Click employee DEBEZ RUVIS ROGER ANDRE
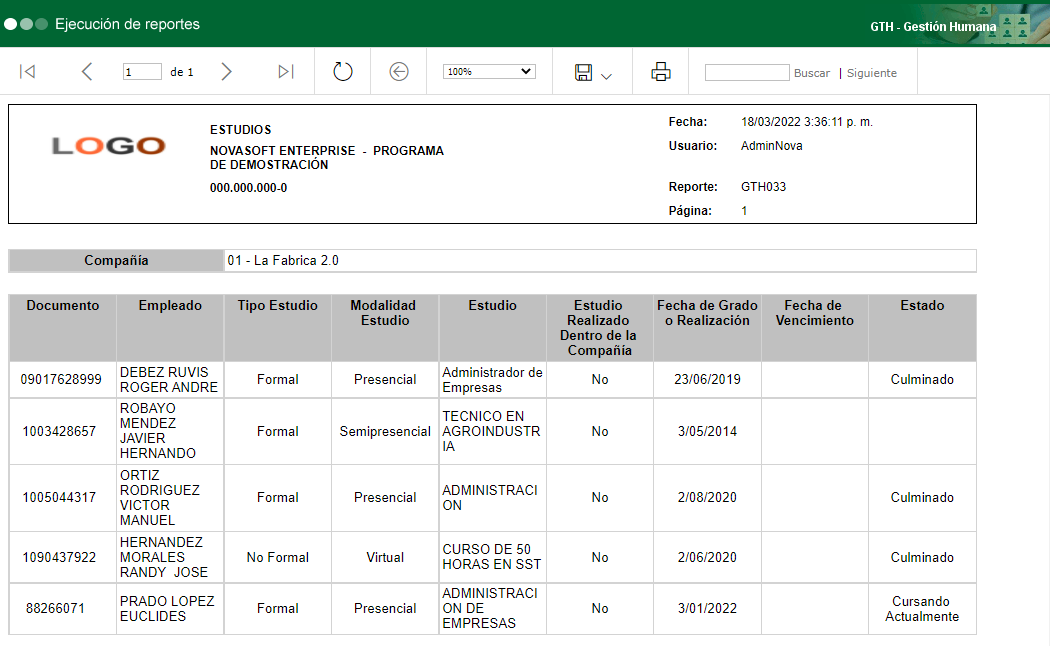 (x=169, y=380)
